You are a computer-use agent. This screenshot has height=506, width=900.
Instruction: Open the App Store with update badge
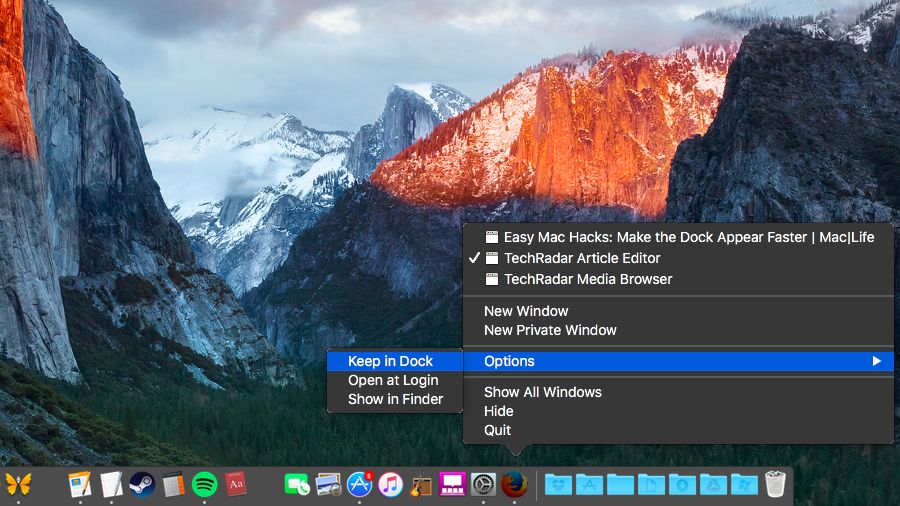(x=360, y=485)
